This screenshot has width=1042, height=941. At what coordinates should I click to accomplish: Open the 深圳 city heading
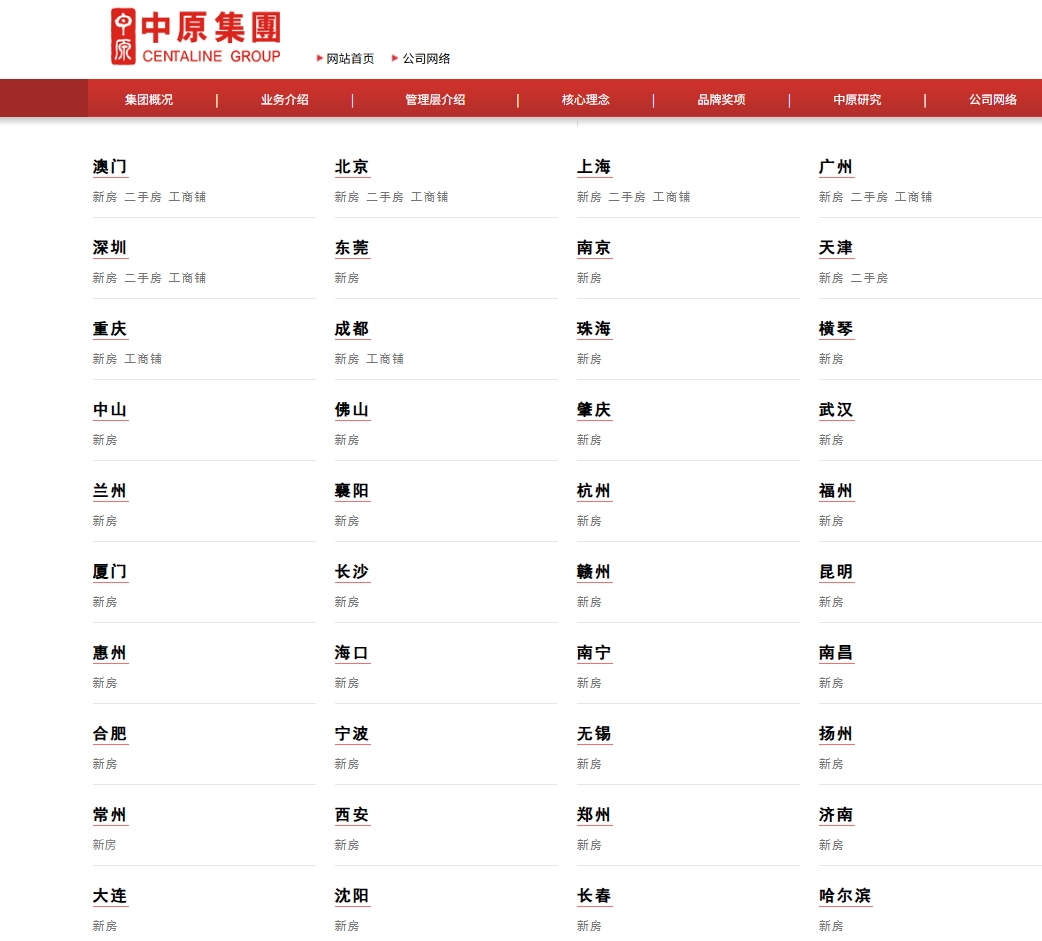[x=110, y=248]
